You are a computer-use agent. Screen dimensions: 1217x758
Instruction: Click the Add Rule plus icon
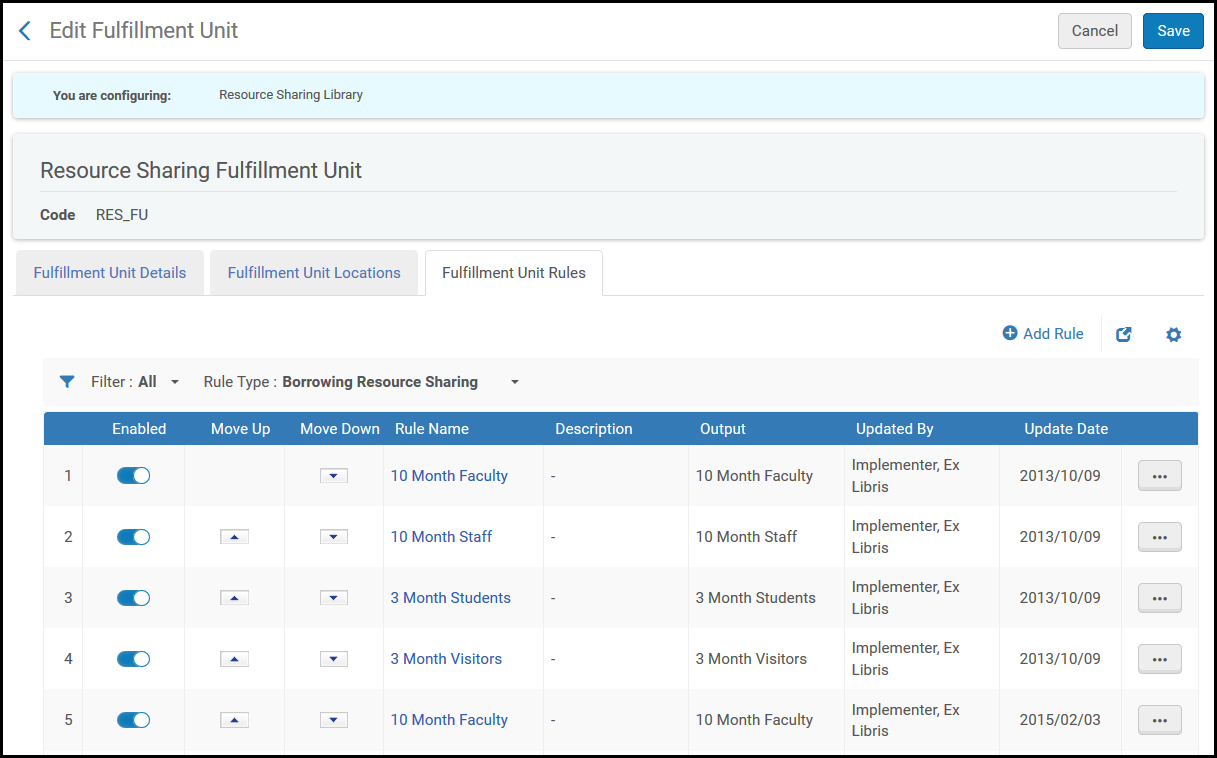(x=1010, y=334)
